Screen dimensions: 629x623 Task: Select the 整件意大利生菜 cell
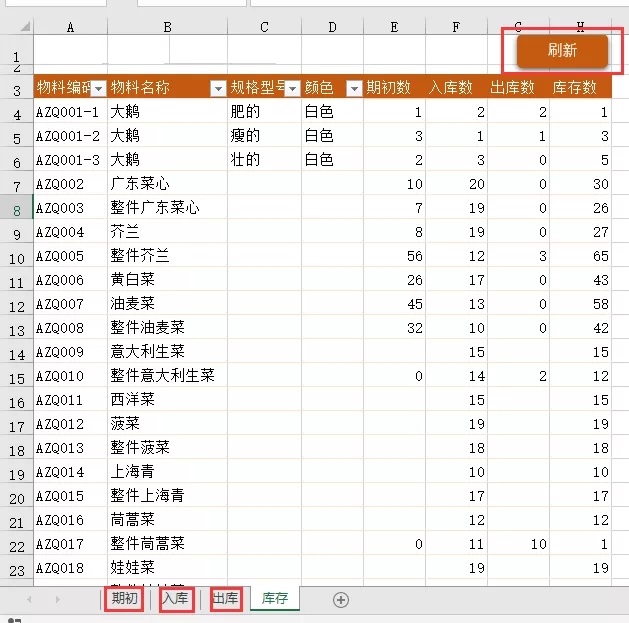[x=167, y=375]
